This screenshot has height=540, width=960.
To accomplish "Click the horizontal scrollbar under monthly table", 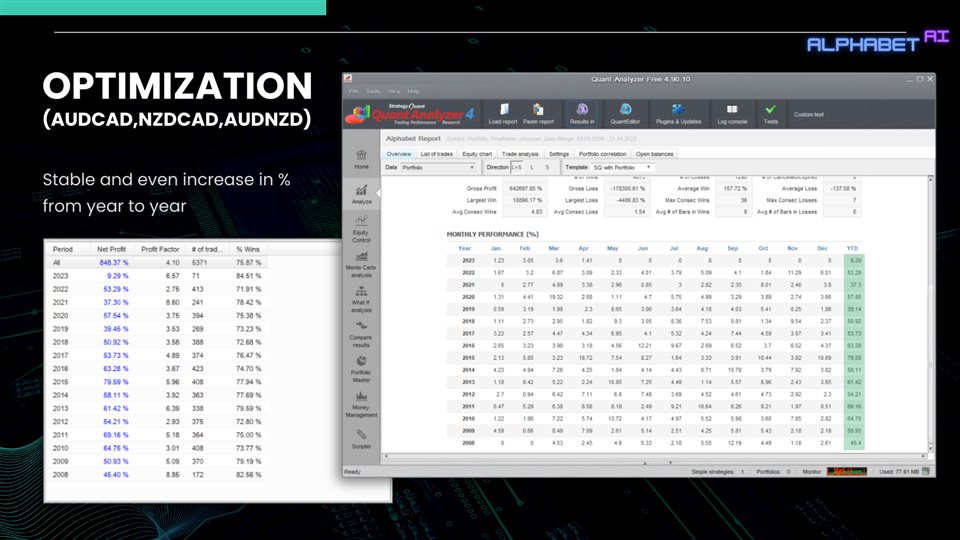I will tap(654, 456).
